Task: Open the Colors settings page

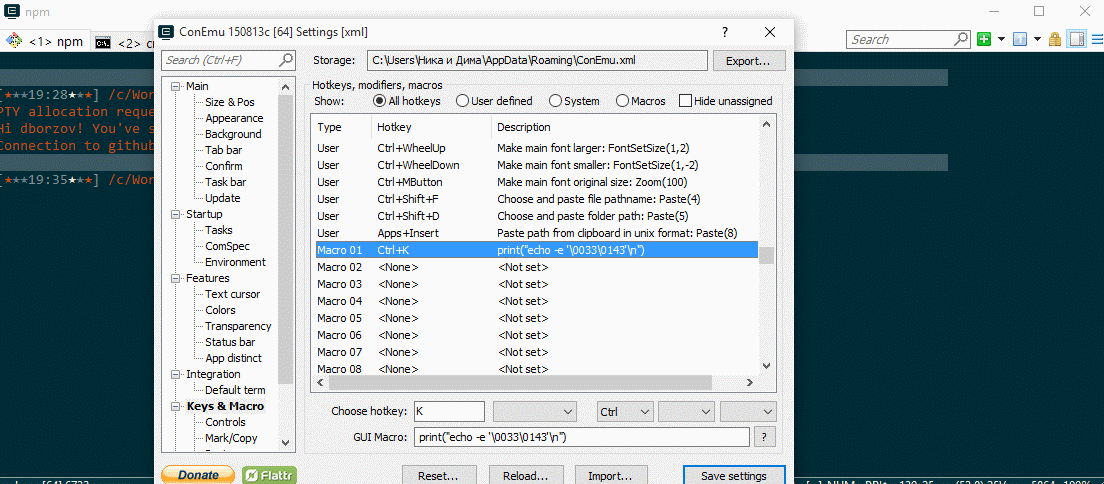Action: 220,310
